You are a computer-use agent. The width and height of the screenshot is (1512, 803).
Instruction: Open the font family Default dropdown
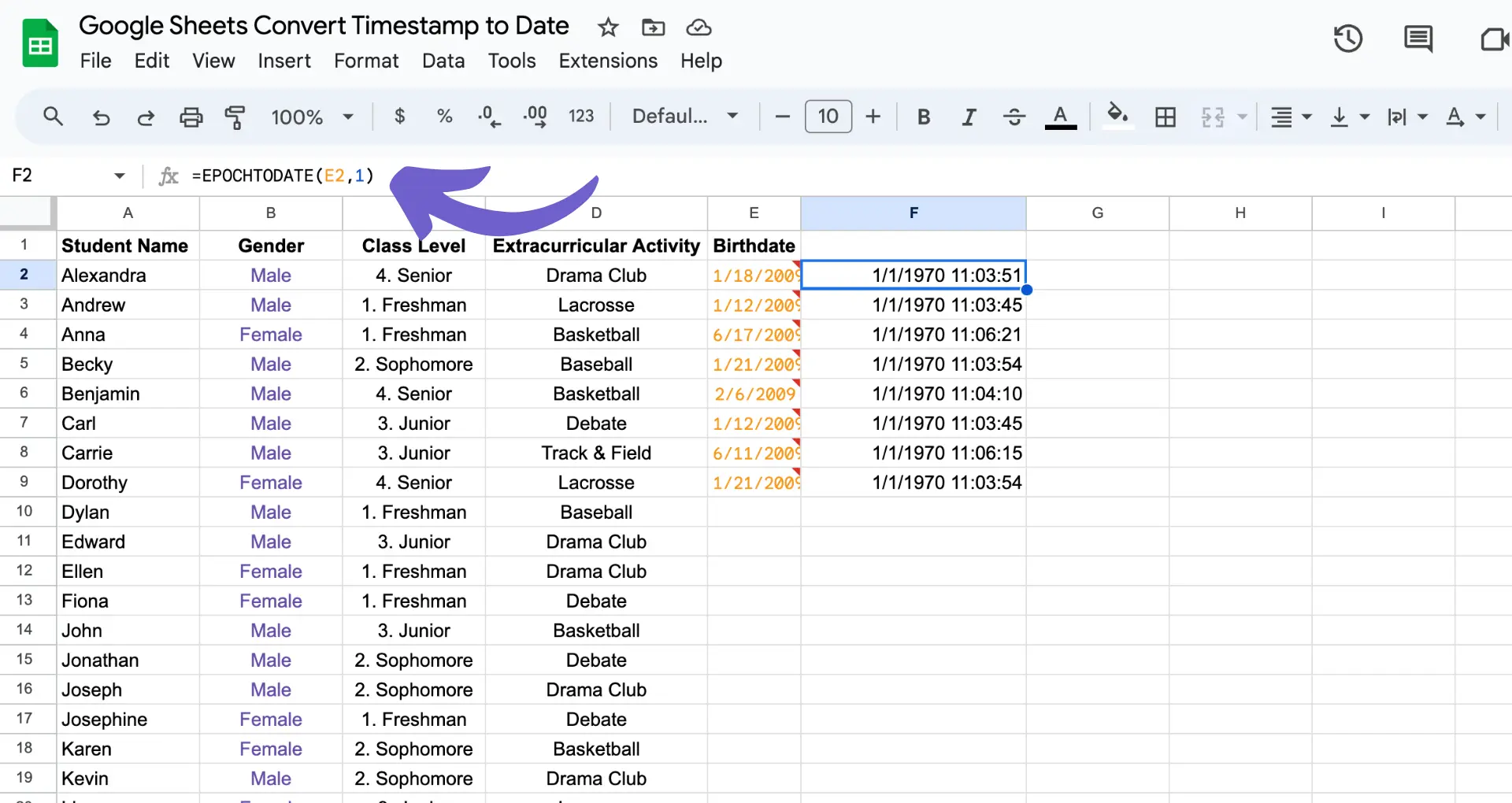pyautogui.click(x=685, y=117)
